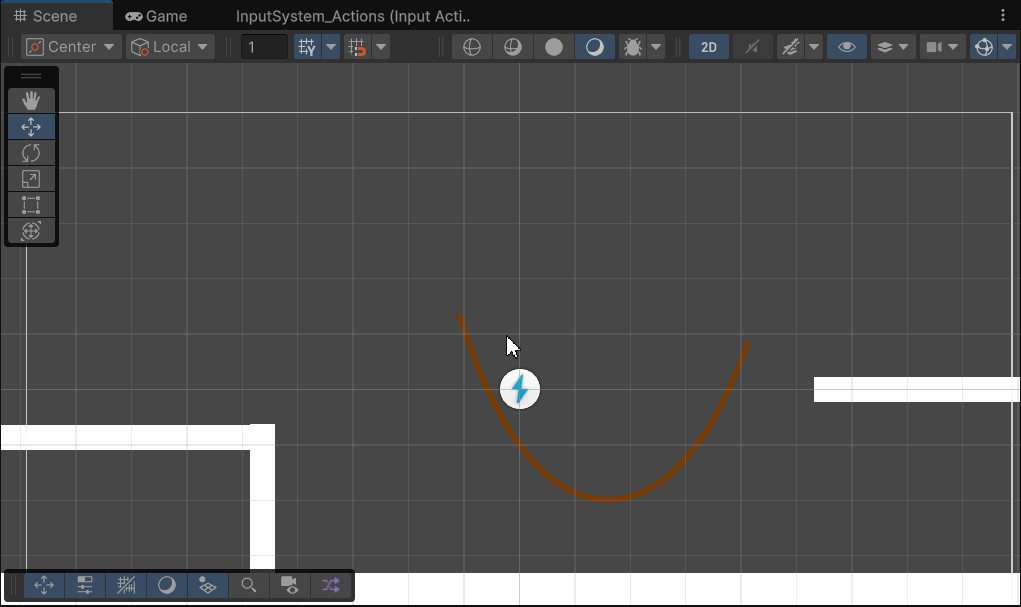
Task: Click the debug draw mode bug icon
Action: (632, 47)
